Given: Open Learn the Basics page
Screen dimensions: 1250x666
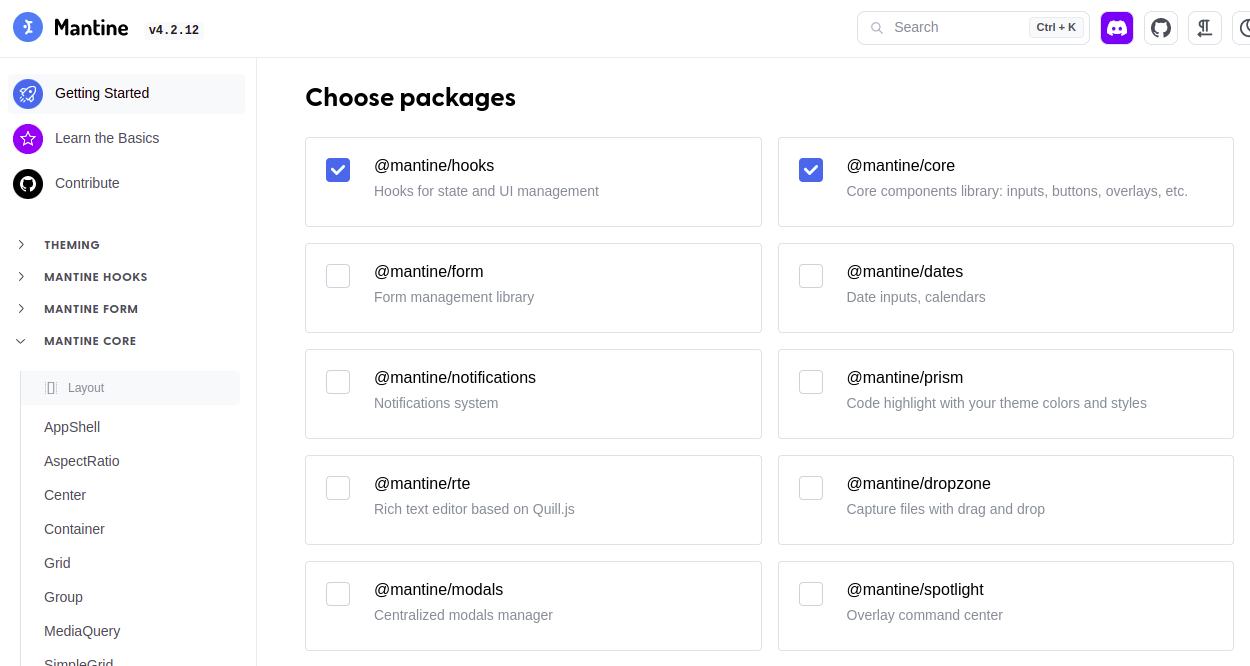Looking at the screenshot, I should click(x=126, y=139).
